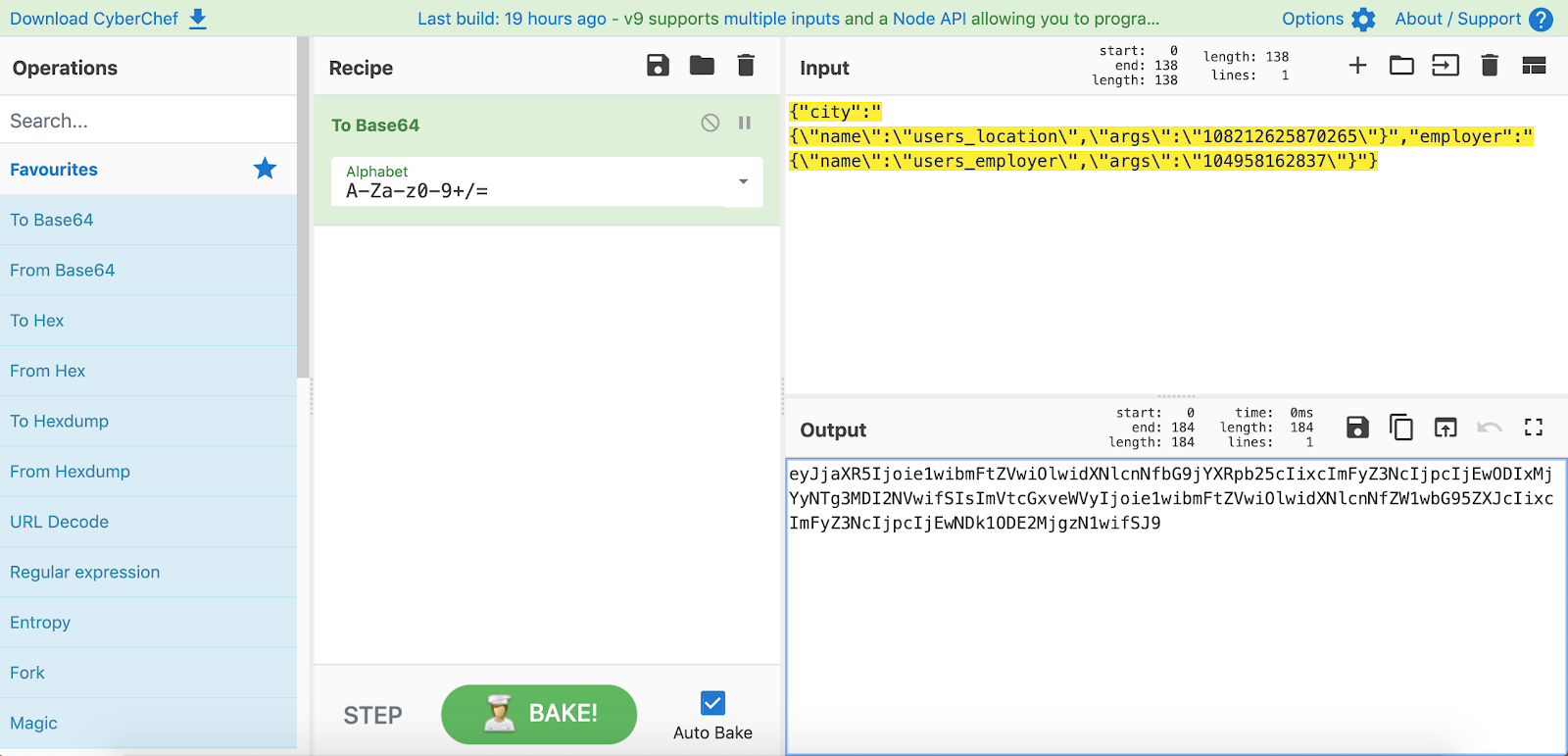The width and height of the screenshot is (1568, 756).
Task: Select the Entropy operation
Action: (149, 623)
